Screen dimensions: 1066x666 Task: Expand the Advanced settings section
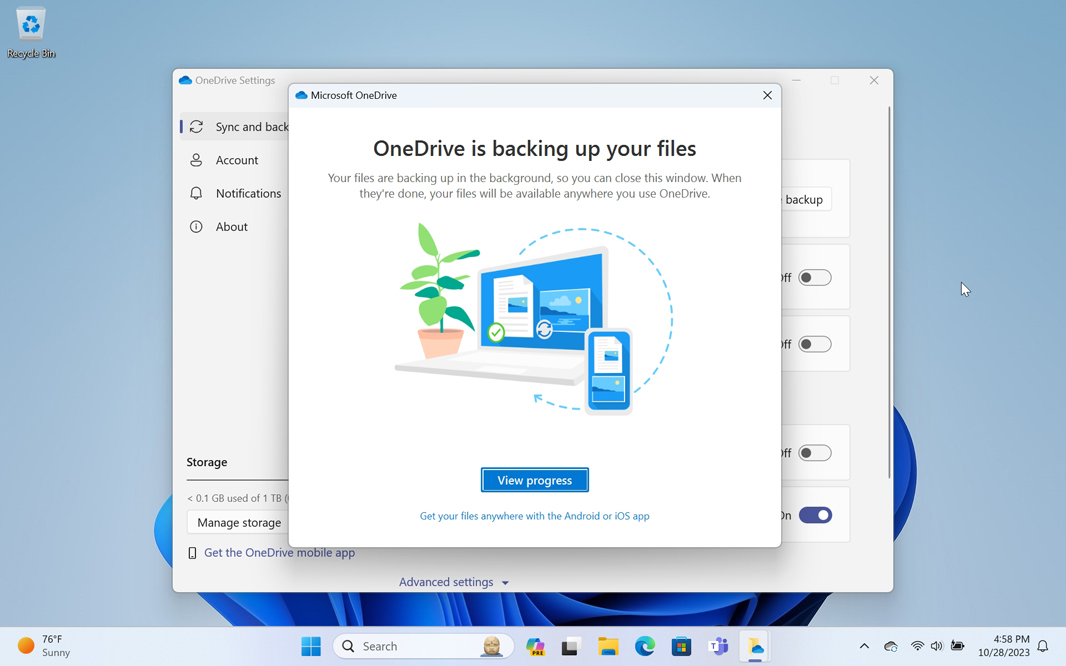point(453,582)
